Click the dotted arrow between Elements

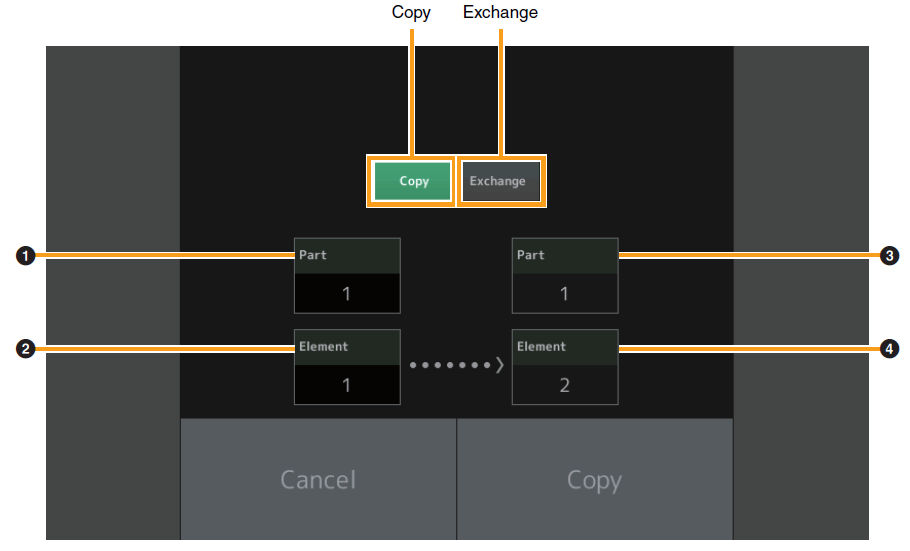457,365
